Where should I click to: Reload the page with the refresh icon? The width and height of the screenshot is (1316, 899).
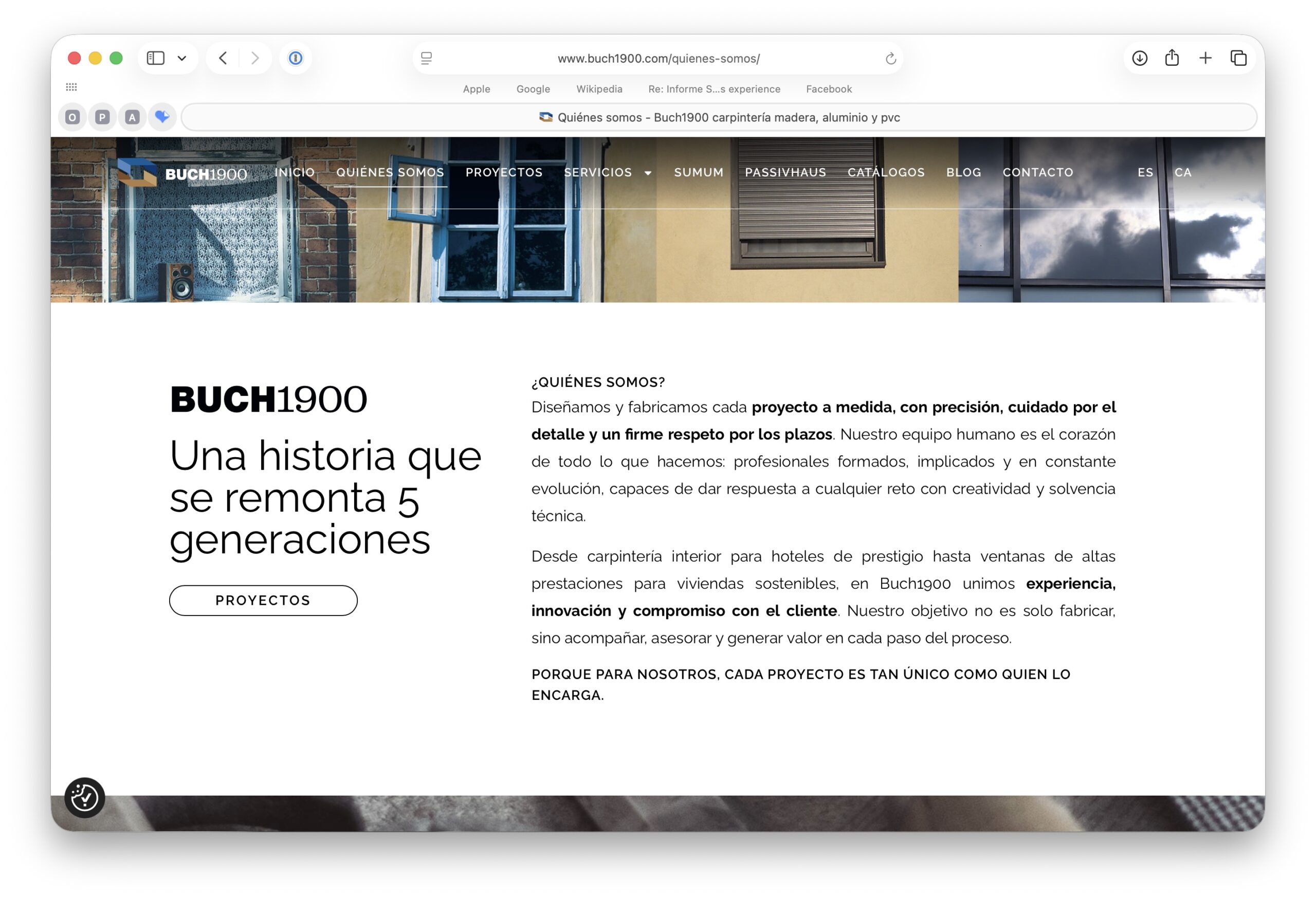[x=890, y=58]
